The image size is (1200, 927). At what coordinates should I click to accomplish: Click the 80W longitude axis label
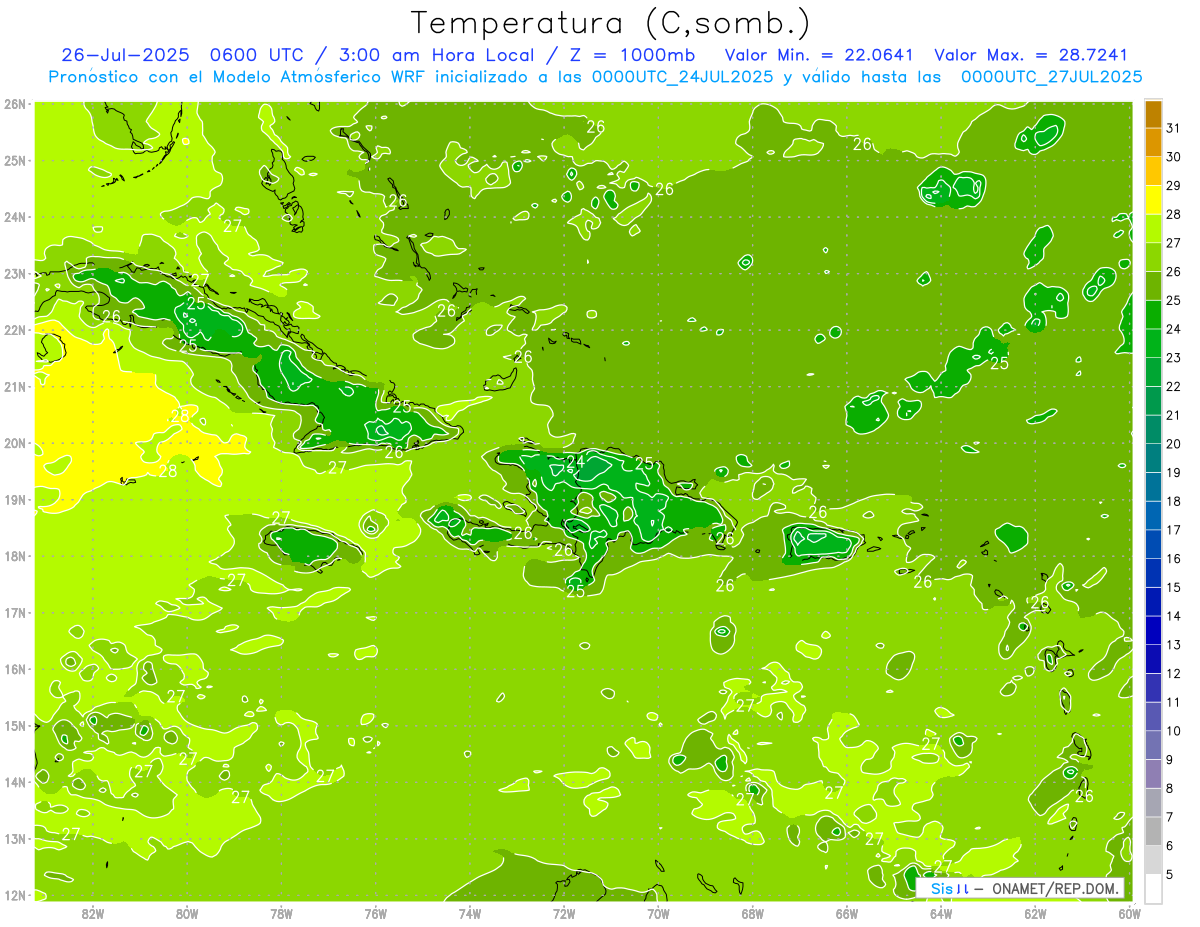pyautogui.click(x=186, y=913)
